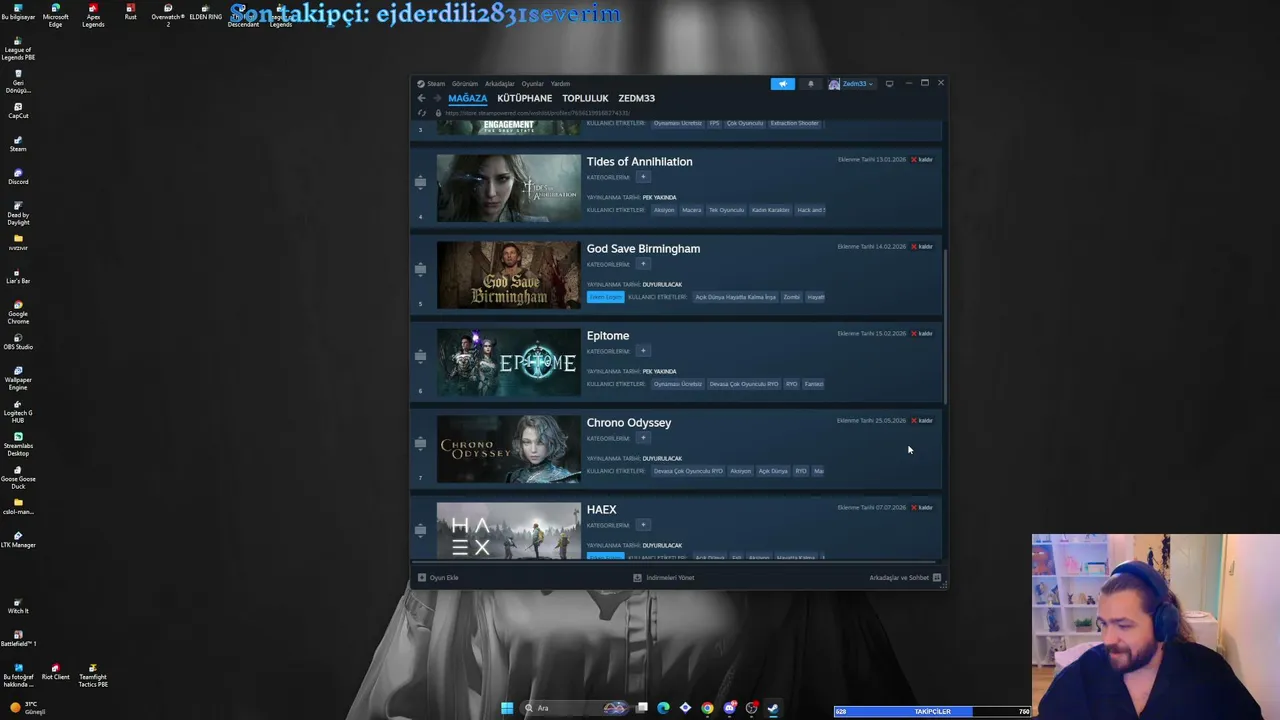Add a category to HAEX

point(644,525)
